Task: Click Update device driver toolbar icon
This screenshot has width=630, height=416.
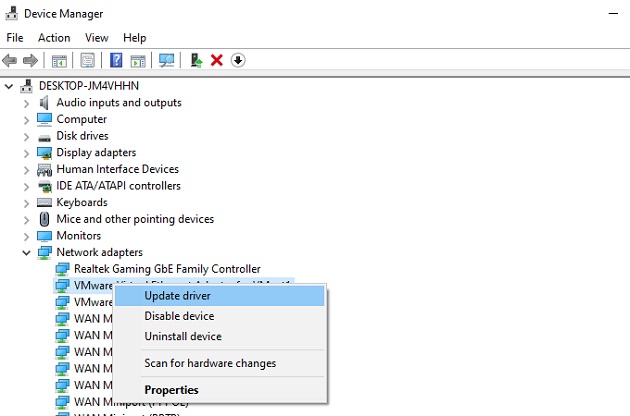Action: click(x=196, y=60)
